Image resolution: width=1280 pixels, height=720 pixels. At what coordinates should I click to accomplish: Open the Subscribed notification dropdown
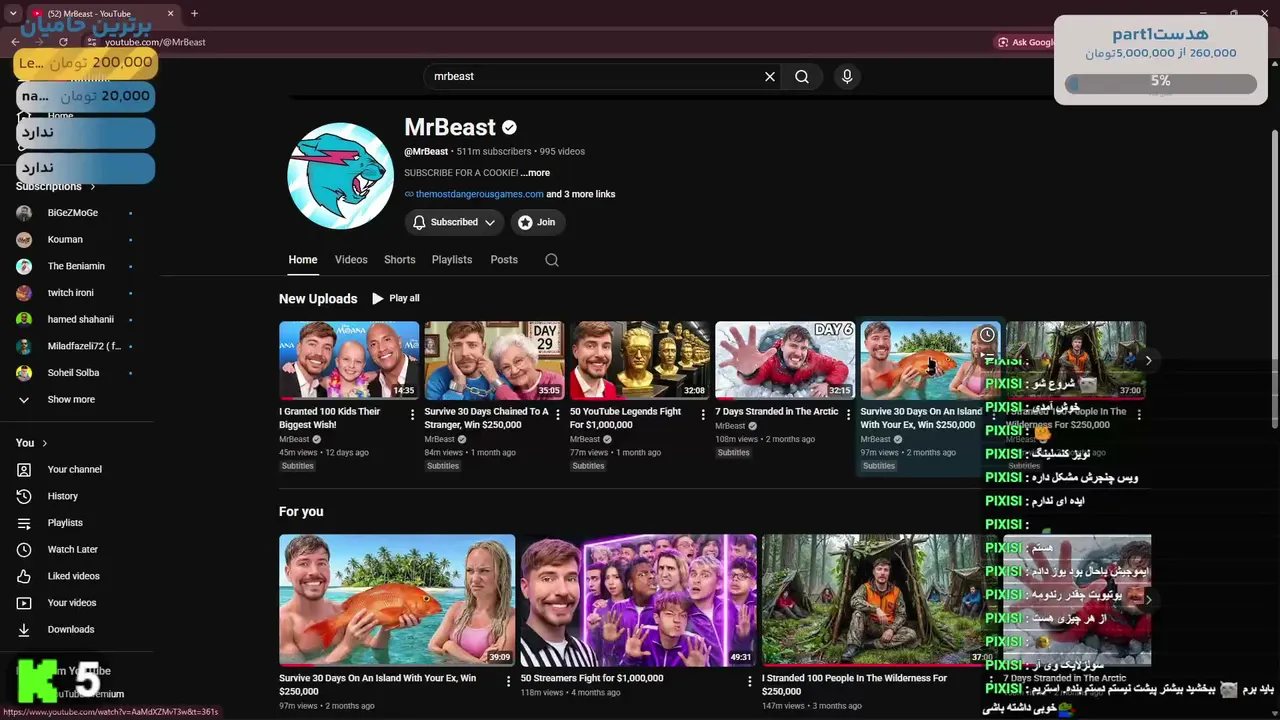coord(454,222)
